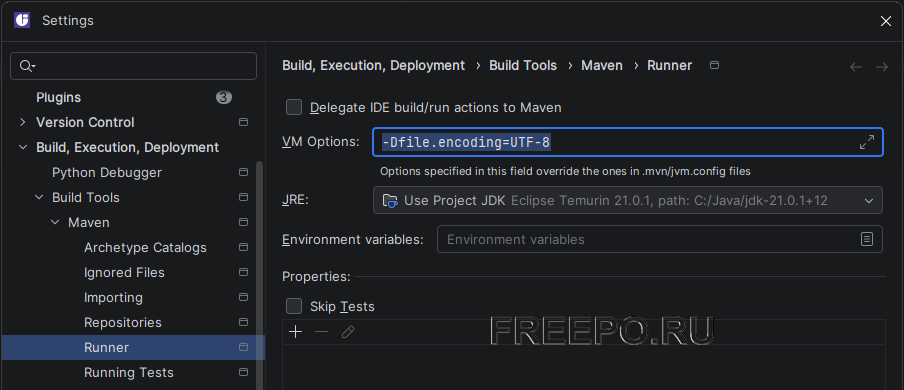Select Python Debugger in the settings tree
Viewport: 904px width, 390px height.
(107, 172)
